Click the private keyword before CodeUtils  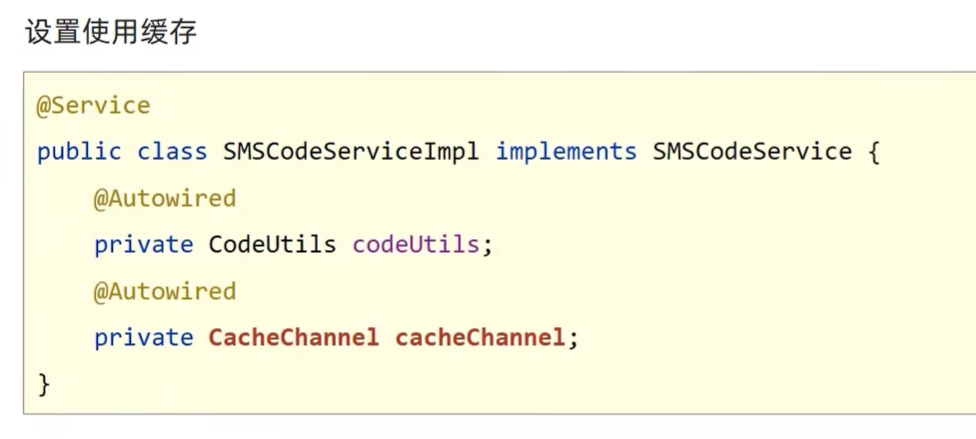(143, 245)
